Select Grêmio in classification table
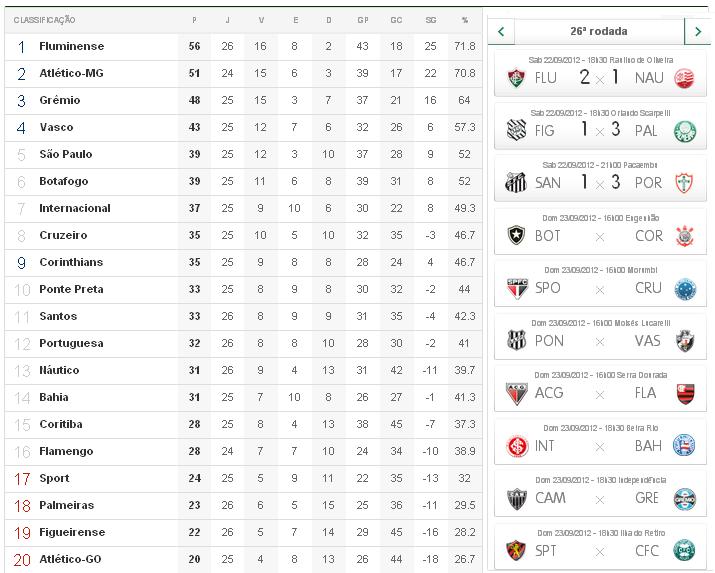The height and width of the screenshot is (573, 715). tap(60, 101)
